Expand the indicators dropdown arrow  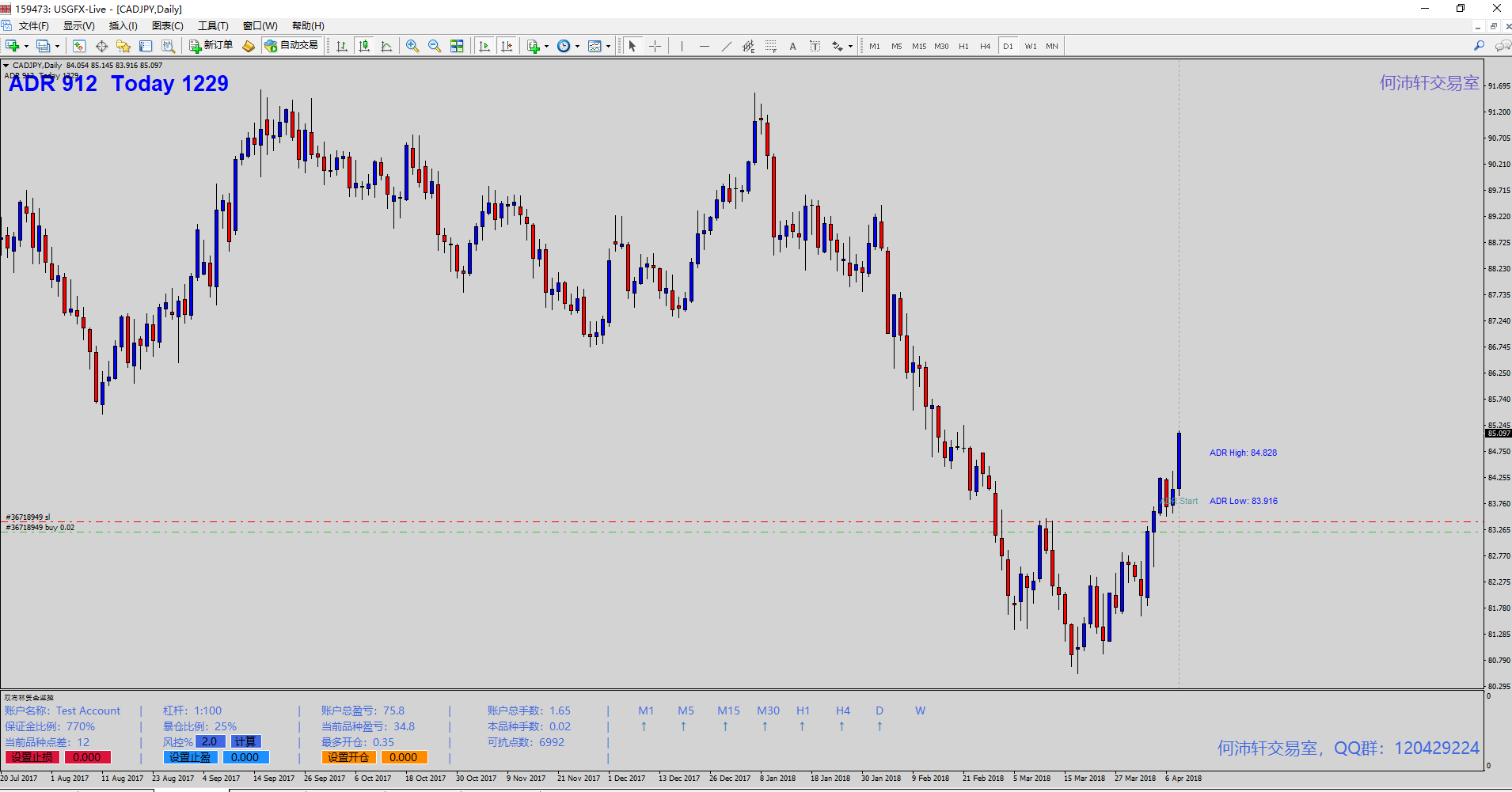546,46
